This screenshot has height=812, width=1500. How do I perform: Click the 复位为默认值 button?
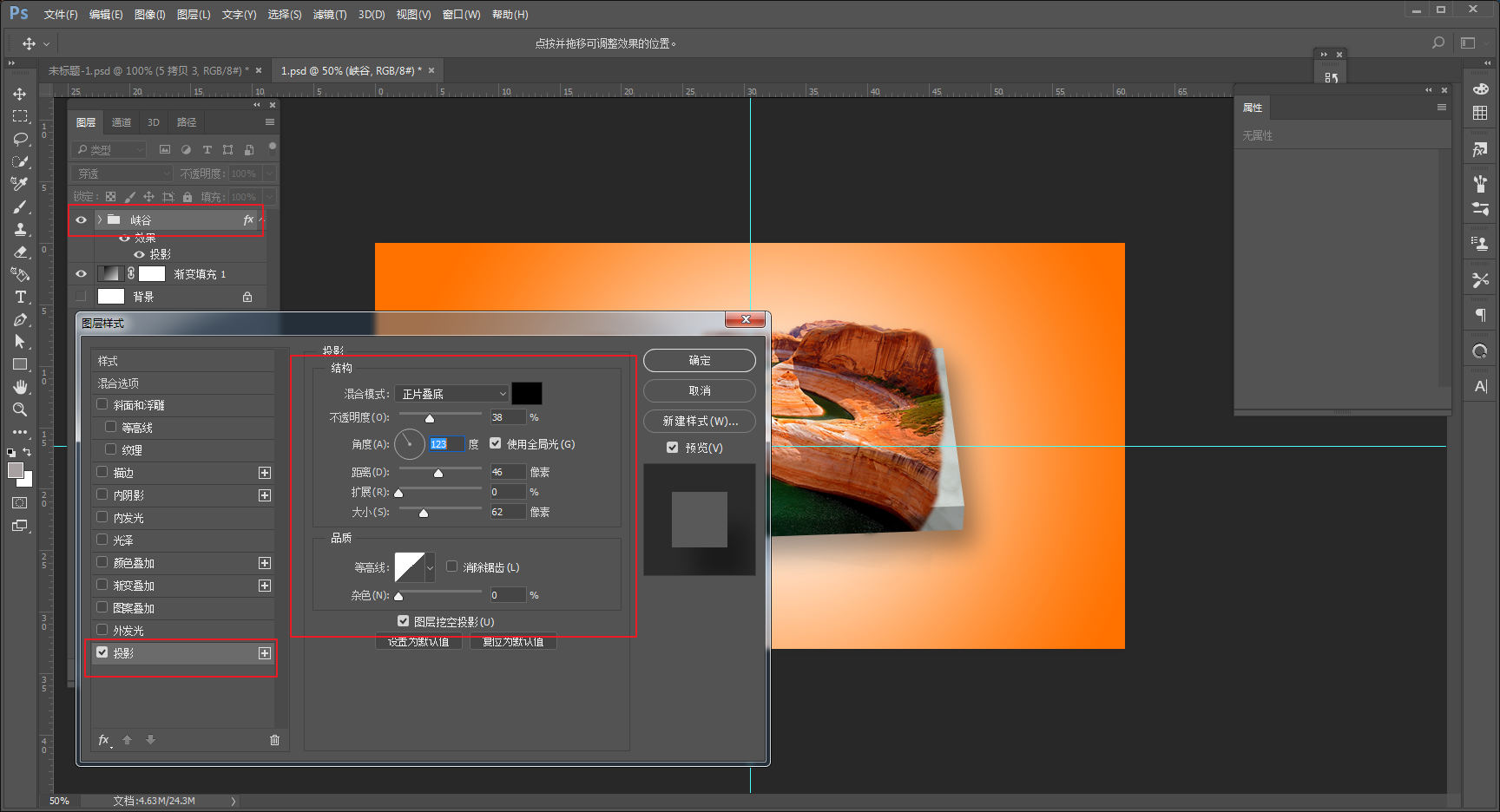(x=513, y=642)
